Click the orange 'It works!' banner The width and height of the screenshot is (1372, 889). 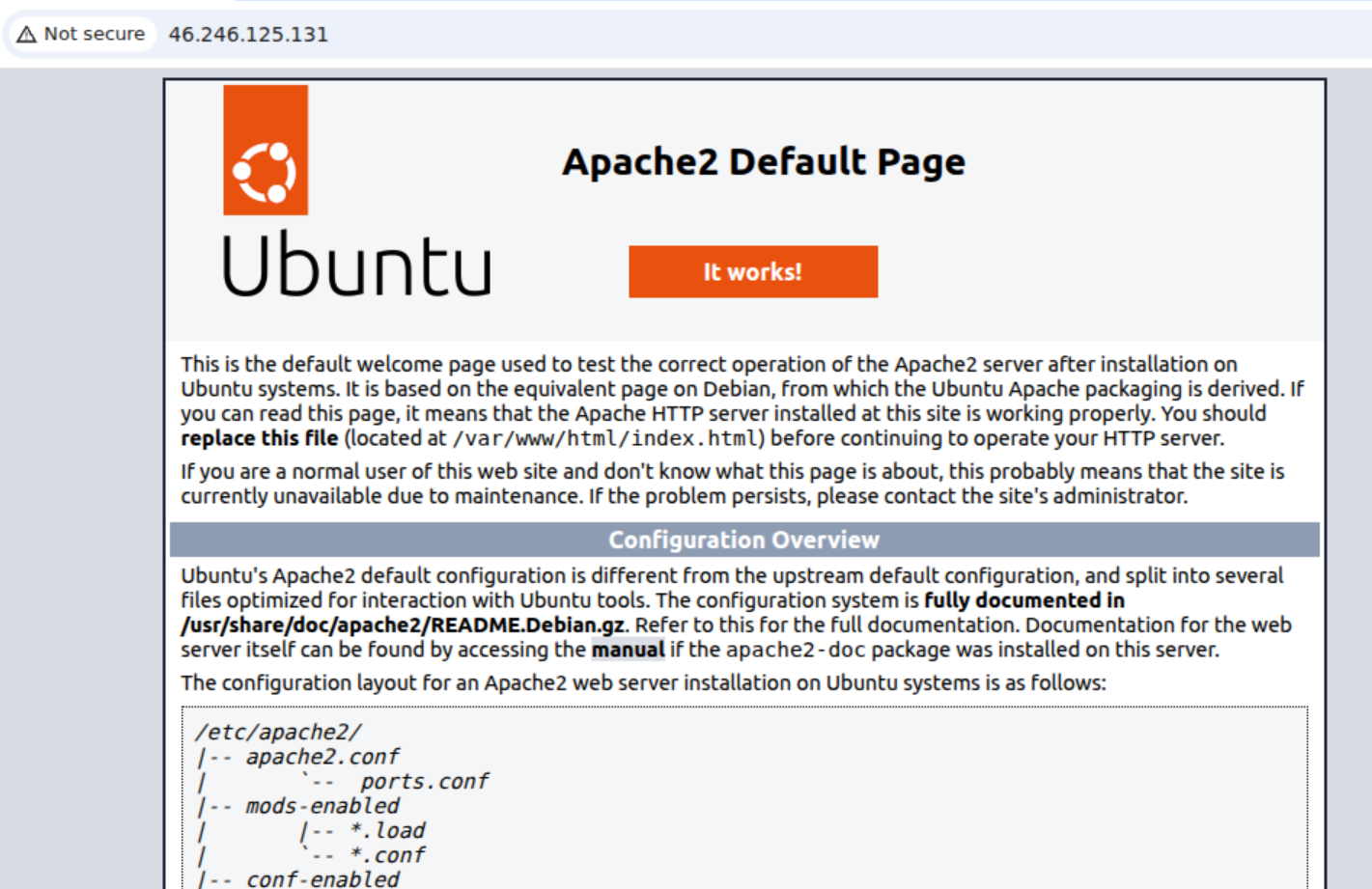tap(753, 271)
